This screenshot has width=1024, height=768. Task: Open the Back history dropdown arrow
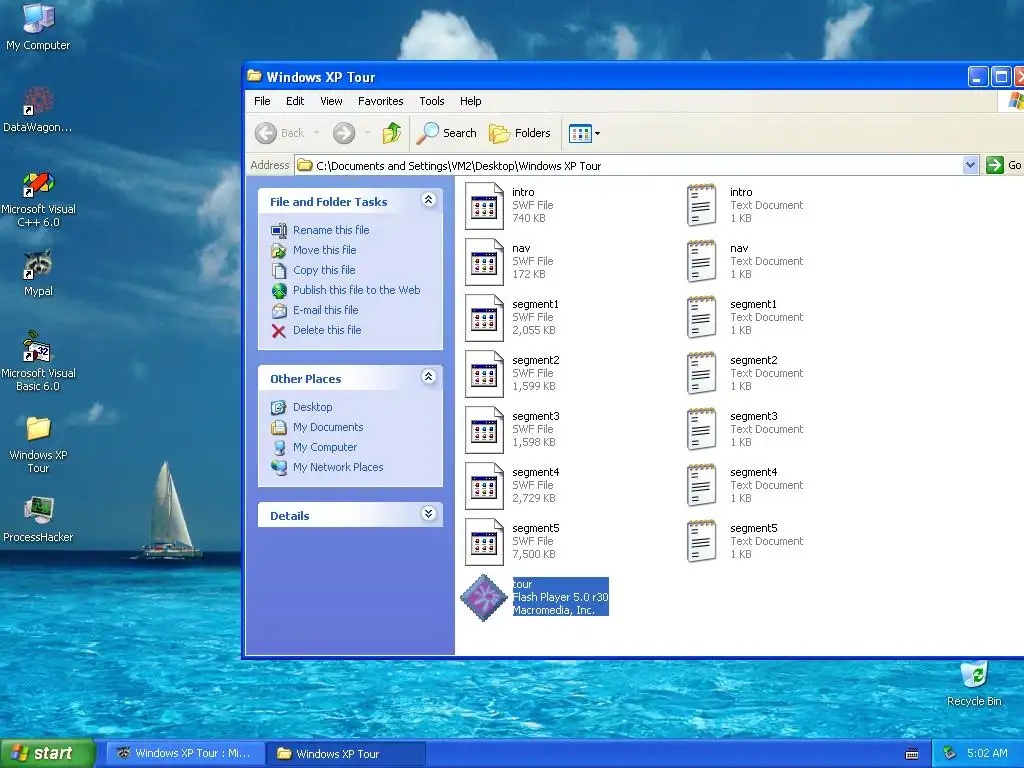pyautogui.click(x=316, y=133)
